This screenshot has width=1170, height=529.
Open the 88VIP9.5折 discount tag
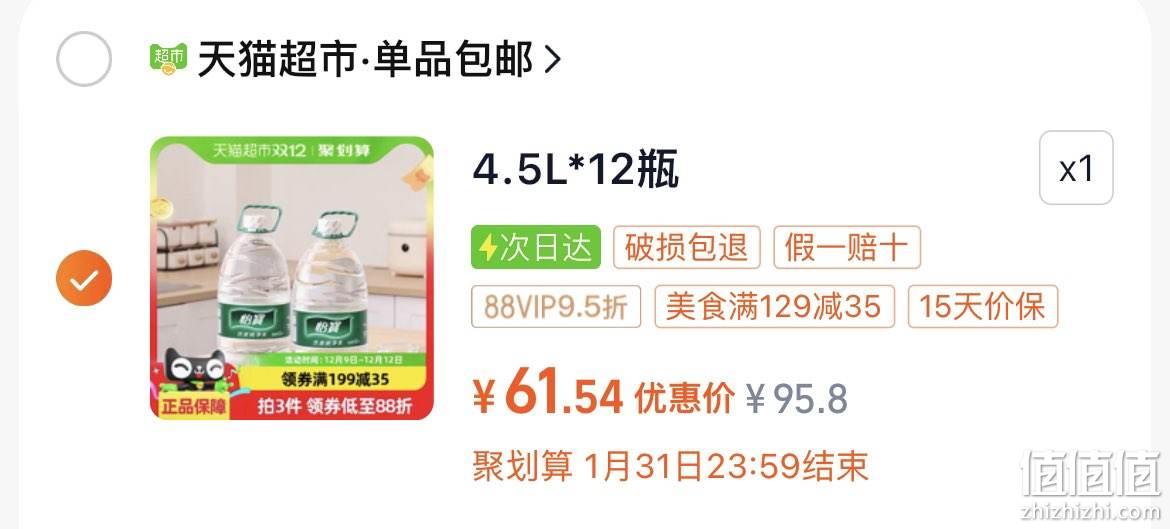pyautogui.click(x=556, y=306)
